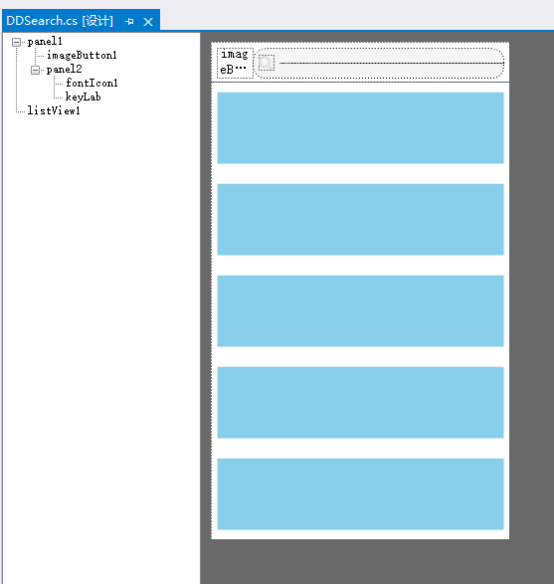The image size is (554, 584).
Task: Select panel2 label in the tree
Action: click(64, 69)
